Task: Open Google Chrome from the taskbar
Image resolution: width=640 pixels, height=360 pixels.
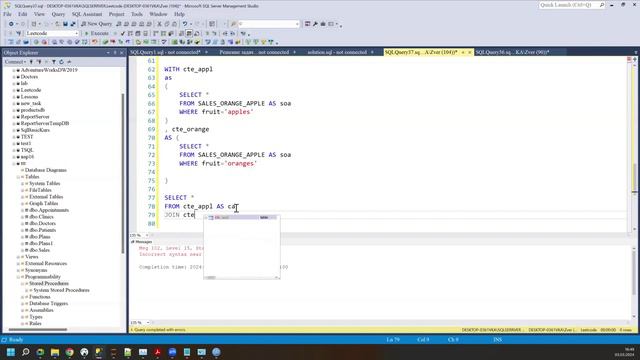Action: coord(70,352)
